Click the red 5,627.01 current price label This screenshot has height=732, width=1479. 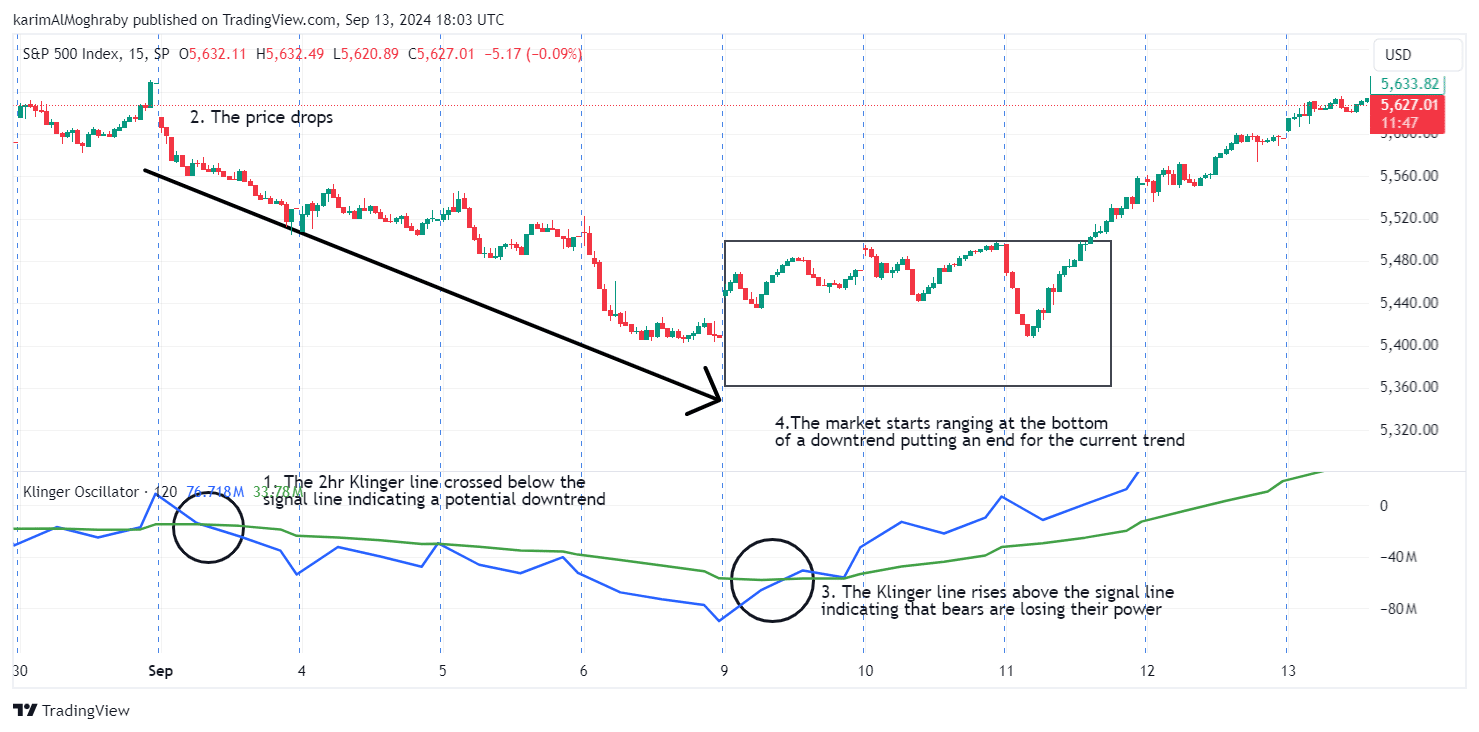[1409, 105]
